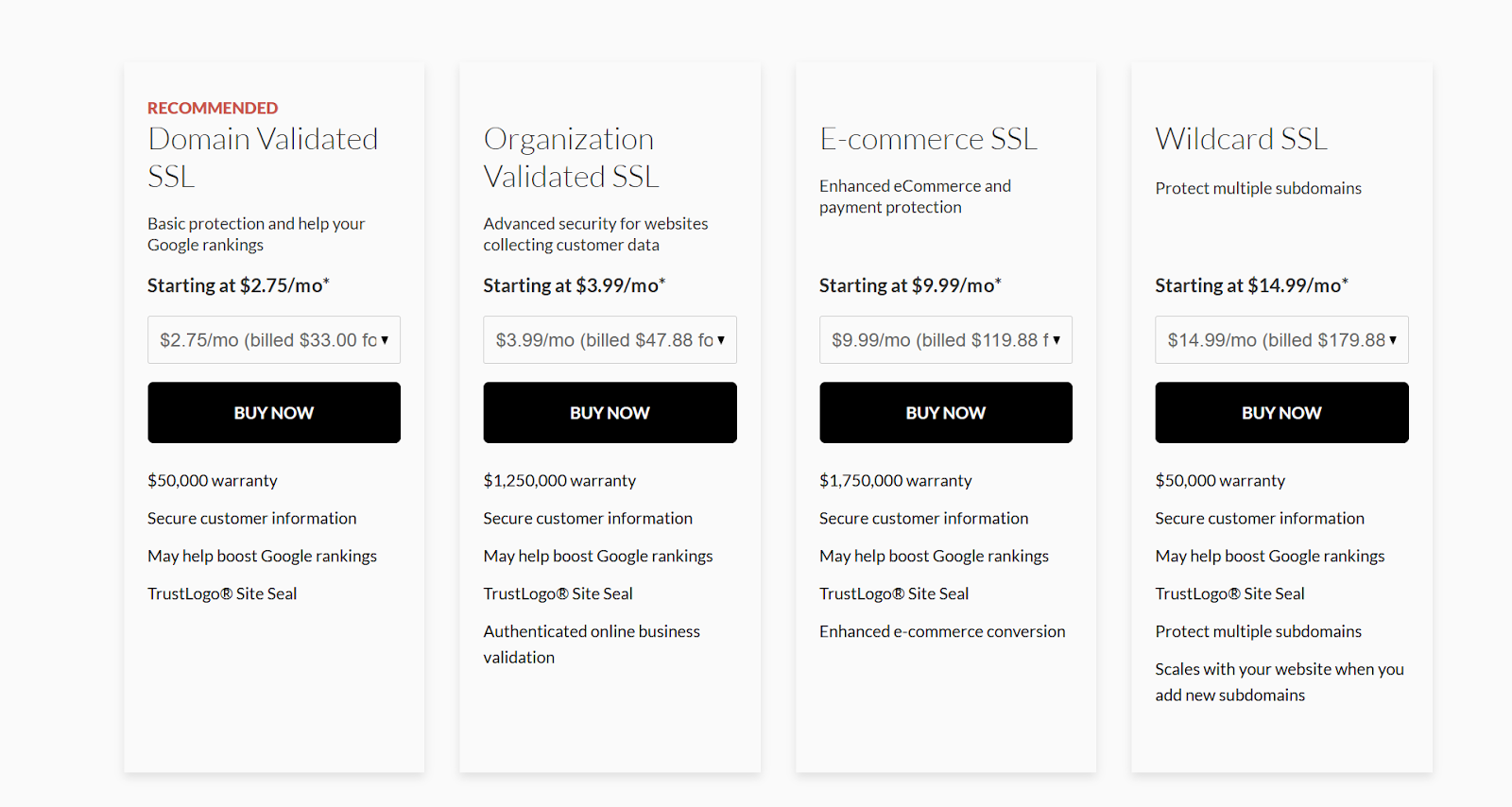
Task: Hit Buy Now for E-commerce SSL
Action: 945,413
